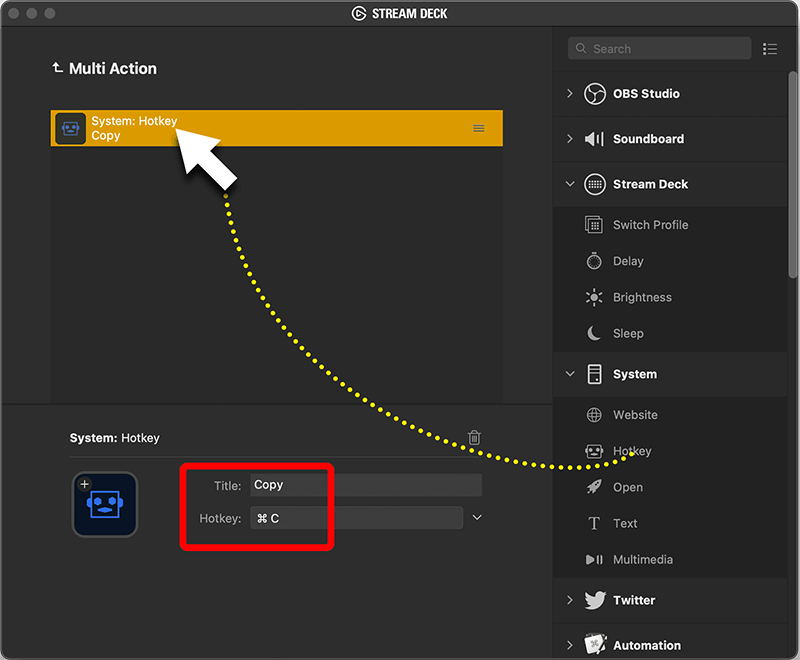The height and width of the screenshot is (660, 800).
Task: Click the back arrow beside Multi Action
Action: coord(57,67)
